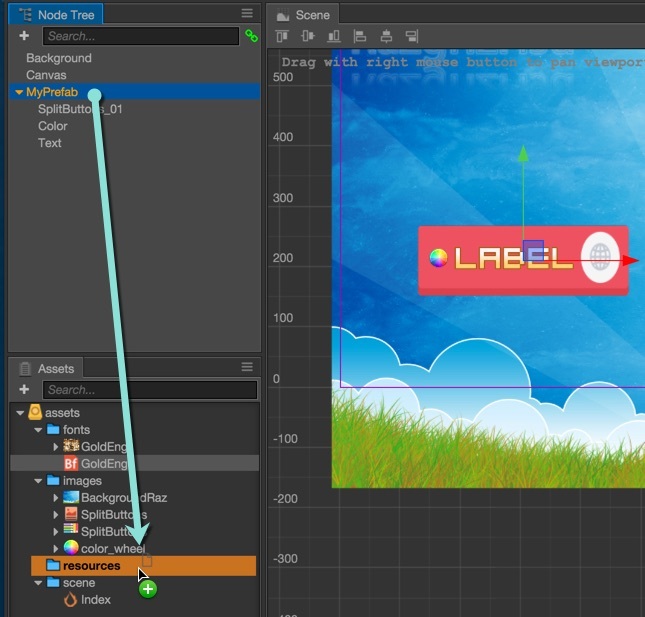
Task: Open the Assets panel menu icon
Action: [x=247, y=366]
